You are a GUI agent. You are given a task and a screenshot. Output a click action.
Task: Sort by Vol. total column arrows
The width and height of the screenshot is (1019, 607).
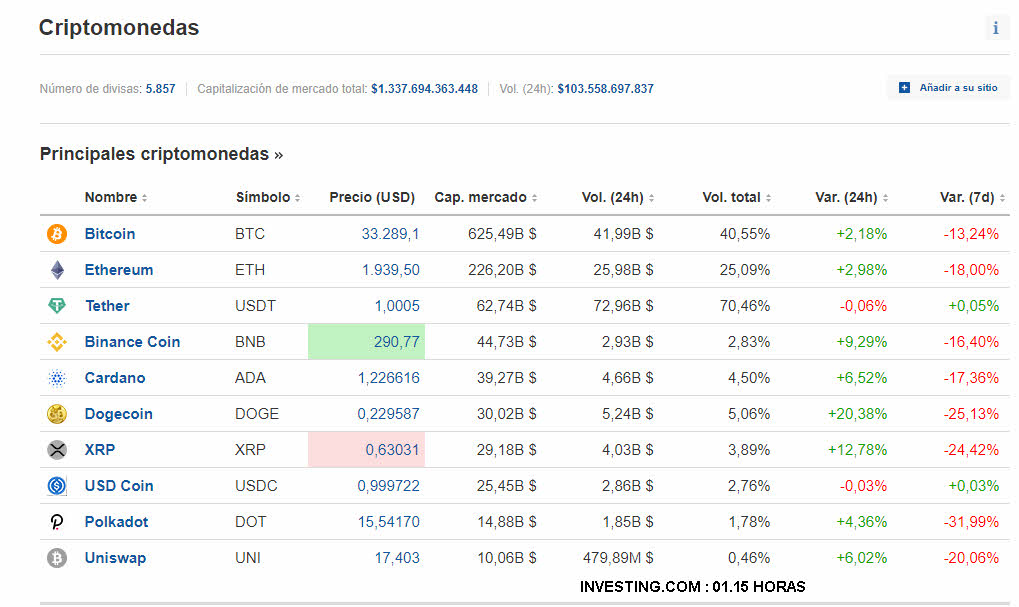pyautogui.click(x=768, y=198)
